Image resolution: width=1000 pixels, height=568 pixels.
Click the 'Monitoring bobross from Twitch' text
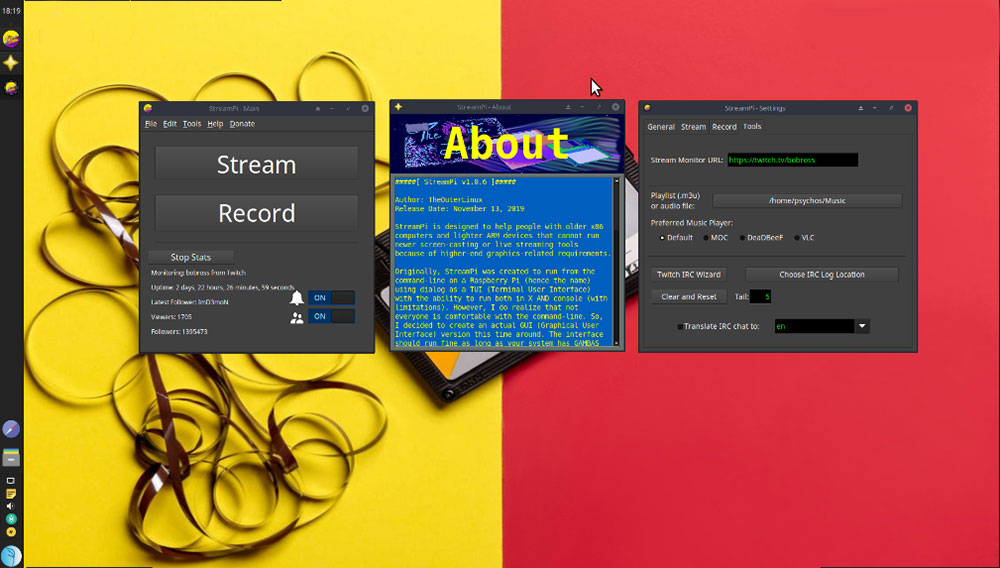[198, 273]
